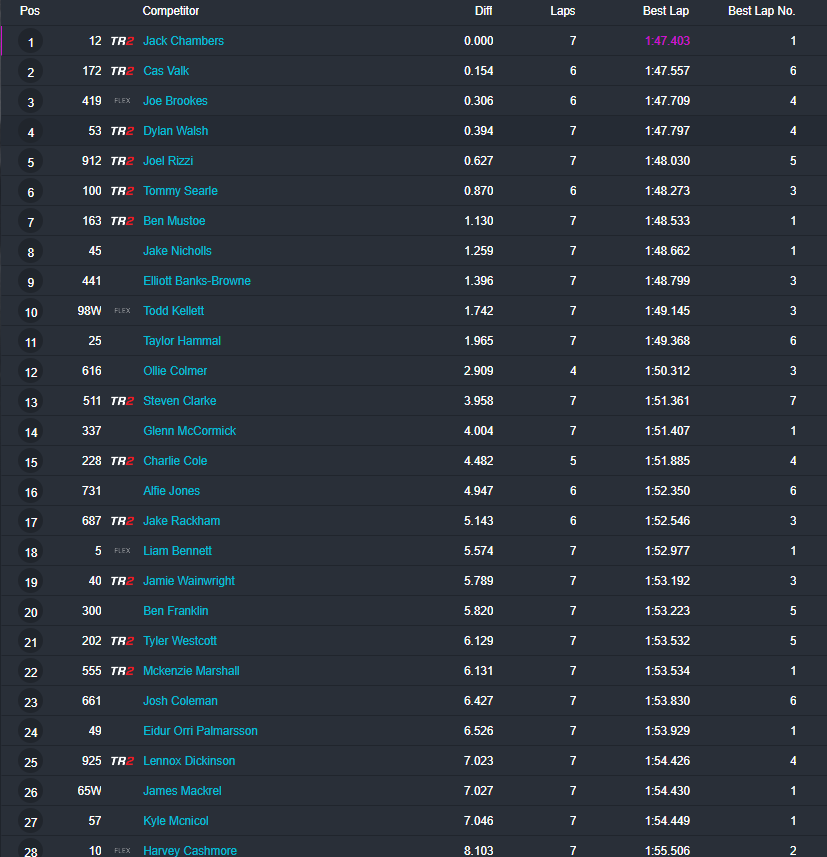Sort by the Best Lap column header
The width and height of the screenshot is (827, 857).
point(665,11)
